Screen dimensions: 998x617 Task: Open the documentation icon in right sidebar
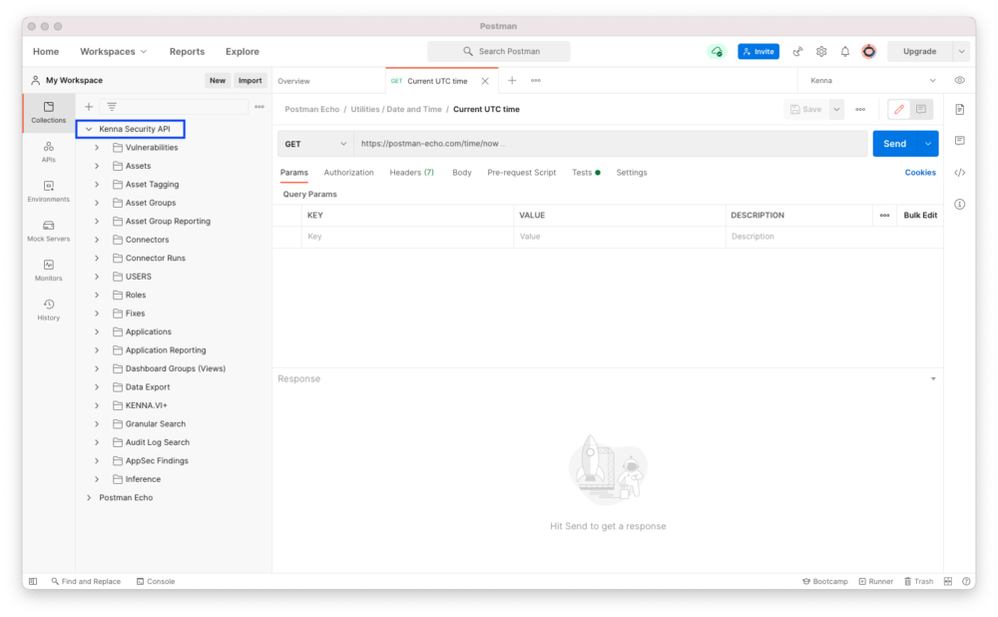(x=960, y=110)
